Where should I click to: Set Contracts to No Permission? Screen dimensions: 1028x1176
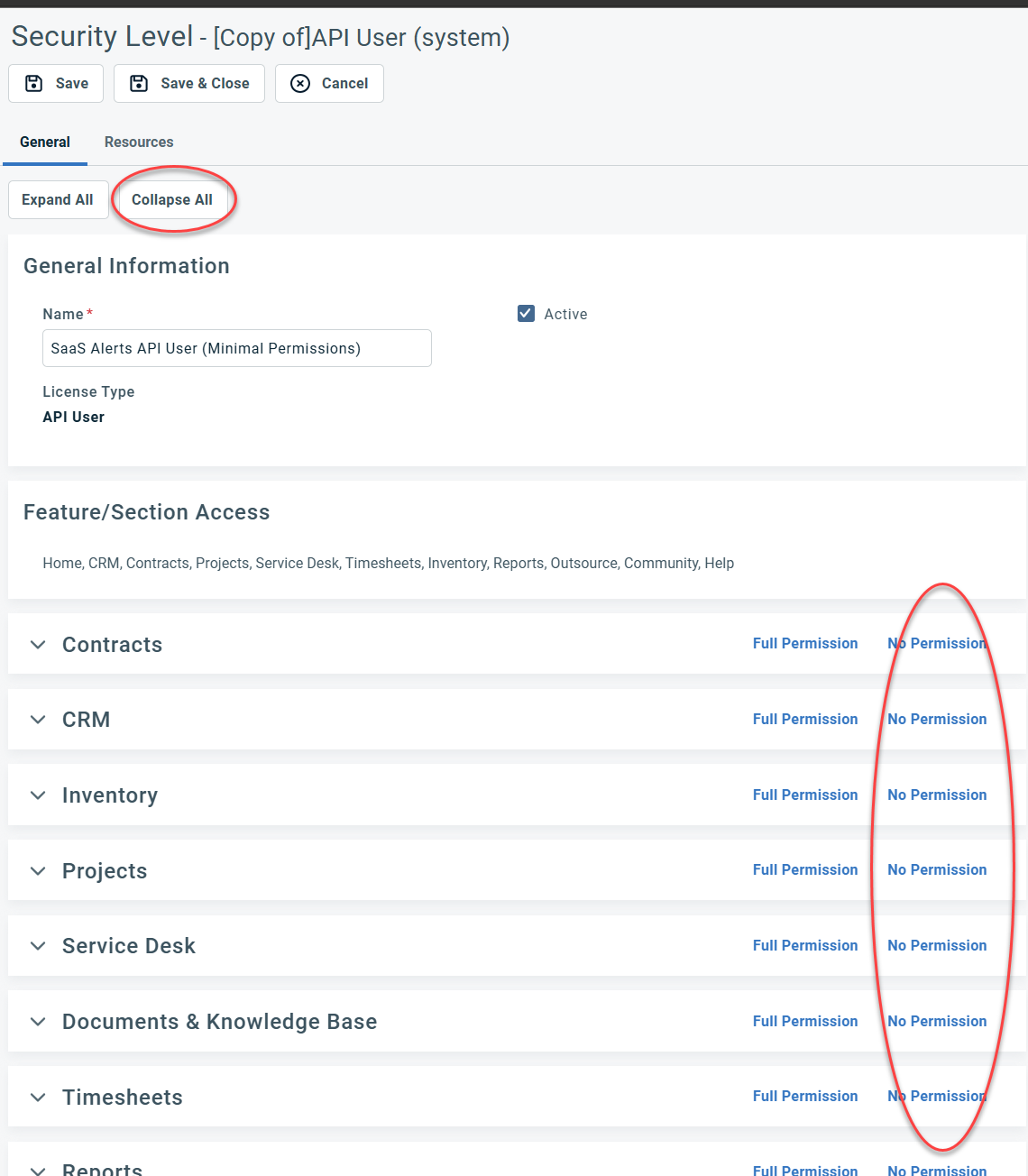[x=937, y=644]
